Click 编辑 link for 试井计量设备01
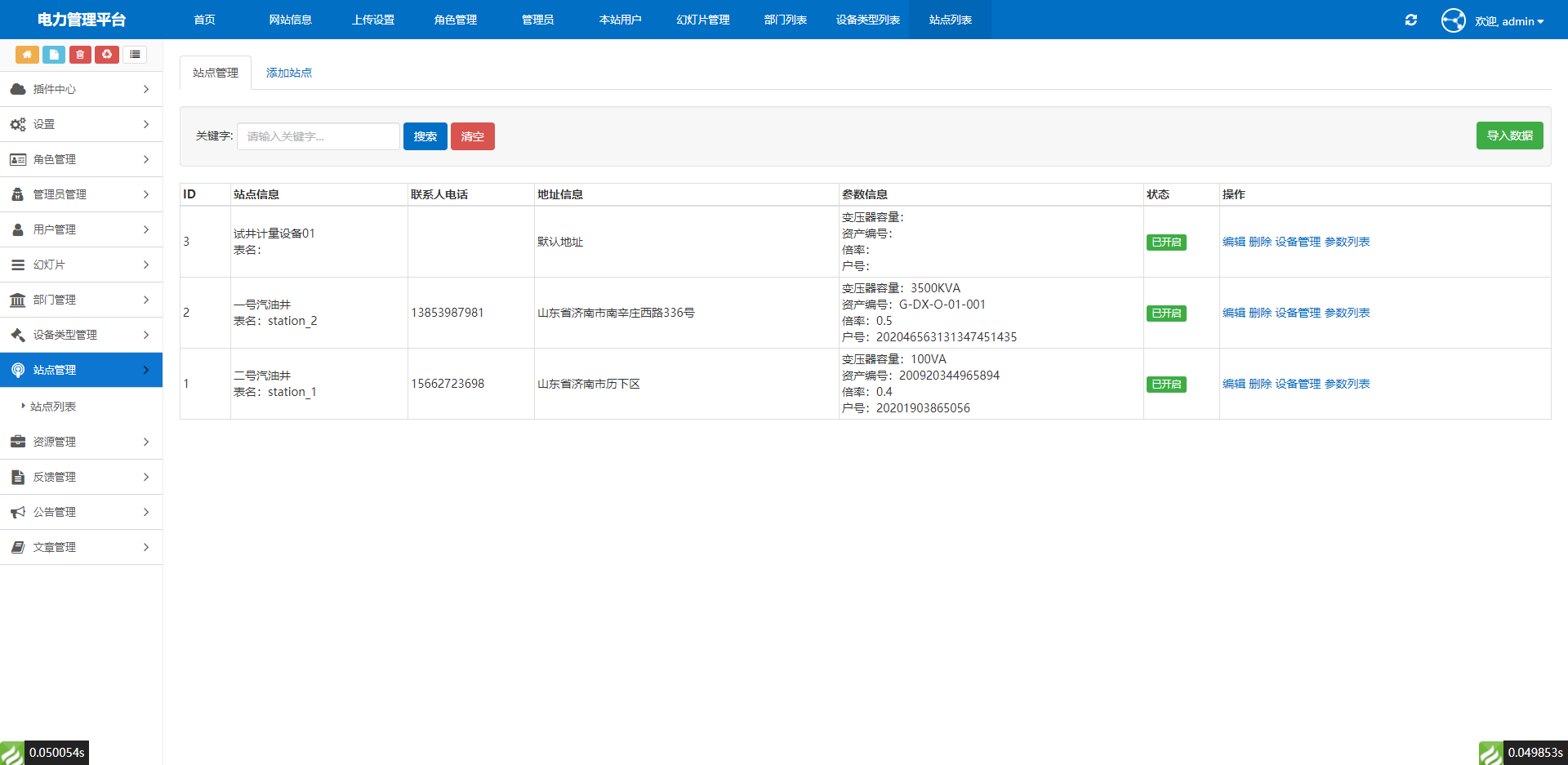 (1234, 242)
